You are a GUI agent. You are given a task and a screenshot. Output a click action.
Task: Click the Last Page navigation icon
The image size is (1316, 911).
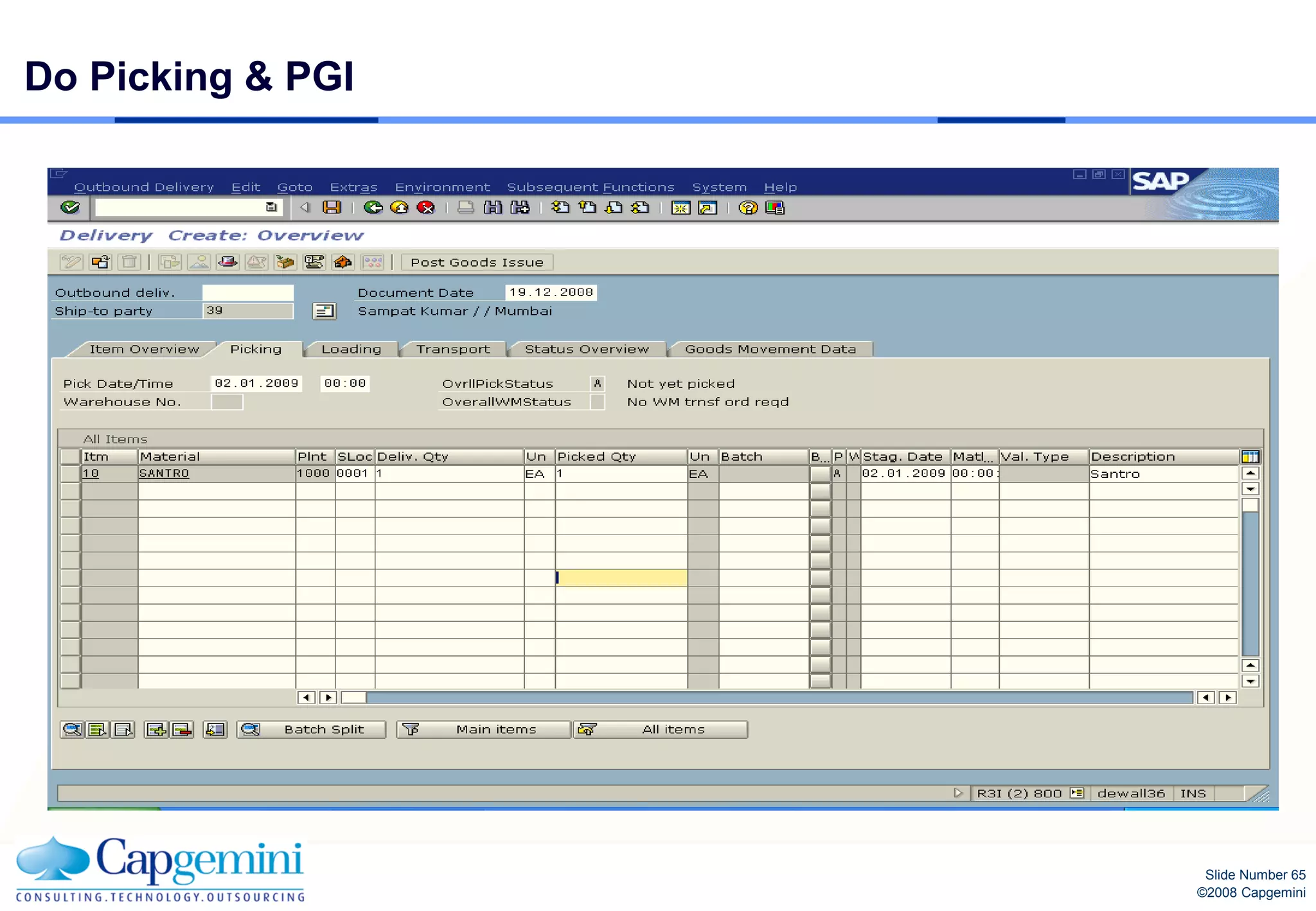point(641,208)
